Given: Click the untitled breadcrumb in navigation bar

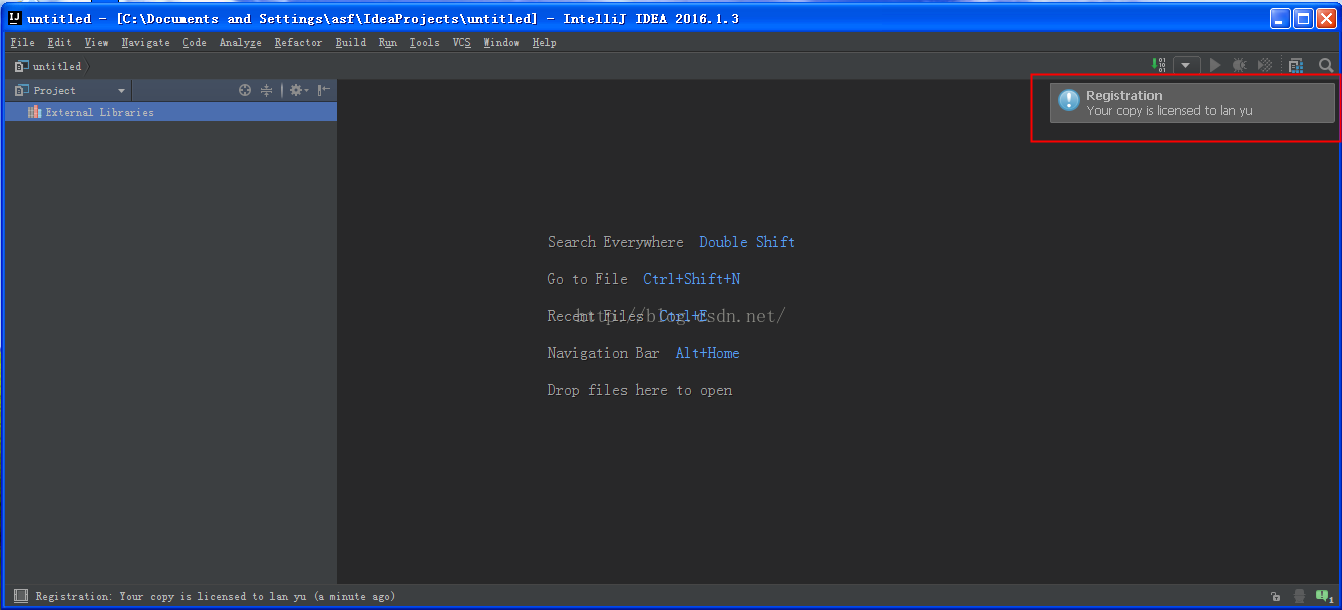Looking at the screenshot, I should tap(49, 66).
